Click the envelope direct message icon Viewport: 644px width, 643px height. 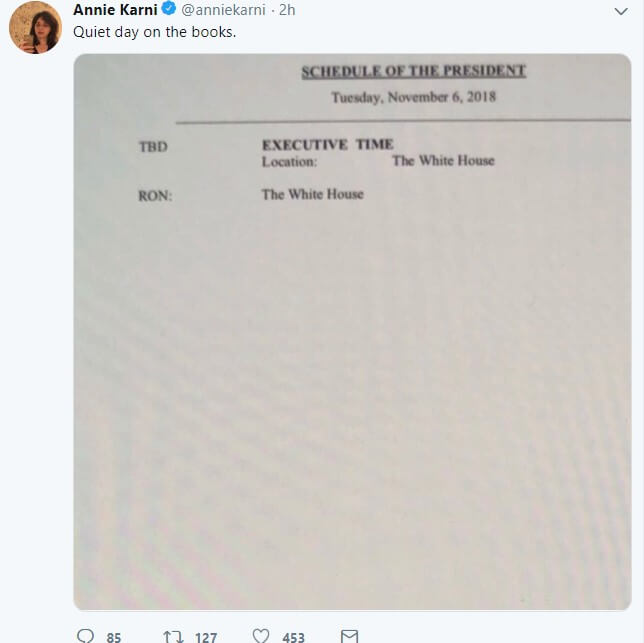click(349, 636)
